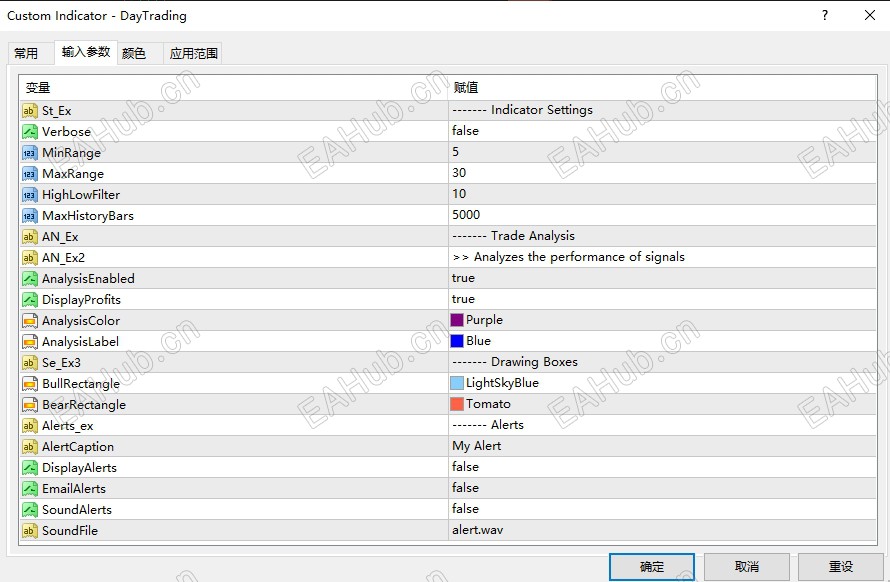
Task: Open the 应用范围 tab
Action: 193,53
